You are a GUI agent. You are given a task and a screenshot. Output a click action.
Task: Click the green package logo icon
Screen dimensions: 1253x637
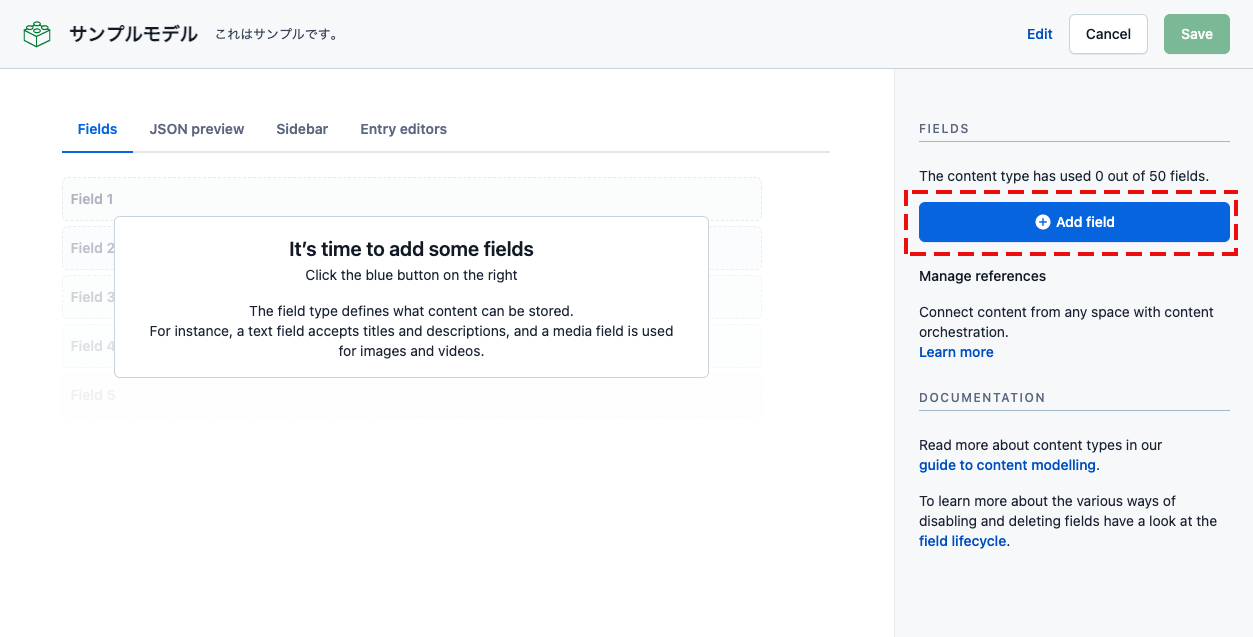36,33
